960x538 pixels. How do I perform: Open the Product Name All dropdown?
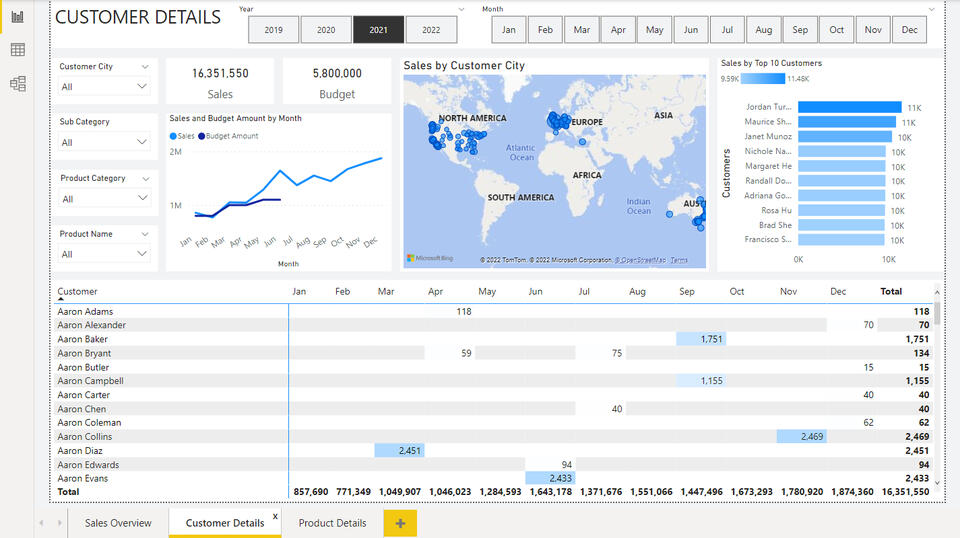(x=103, y=254)
